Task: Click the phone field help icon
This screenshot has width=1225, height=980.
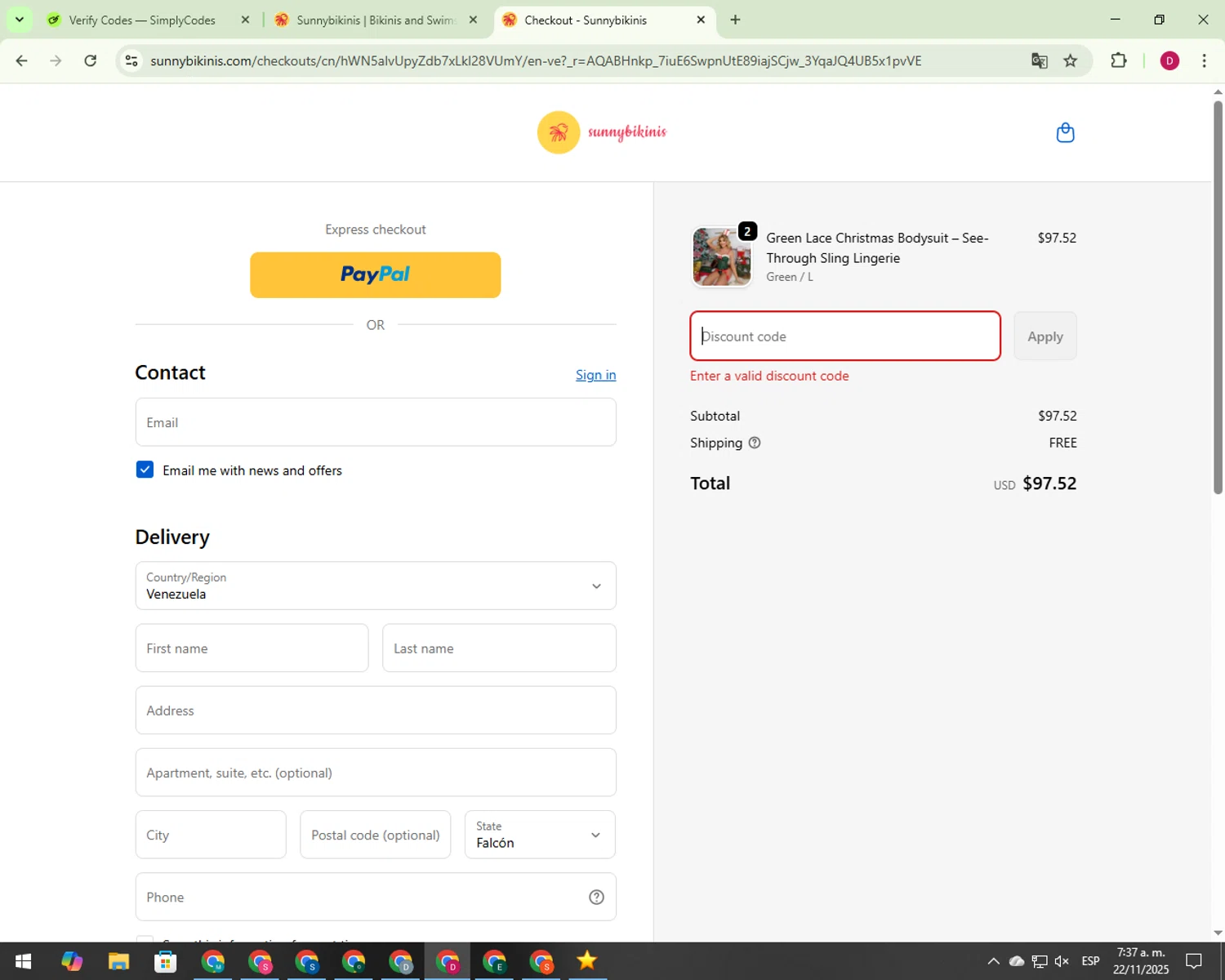Action: pos(596,897)
